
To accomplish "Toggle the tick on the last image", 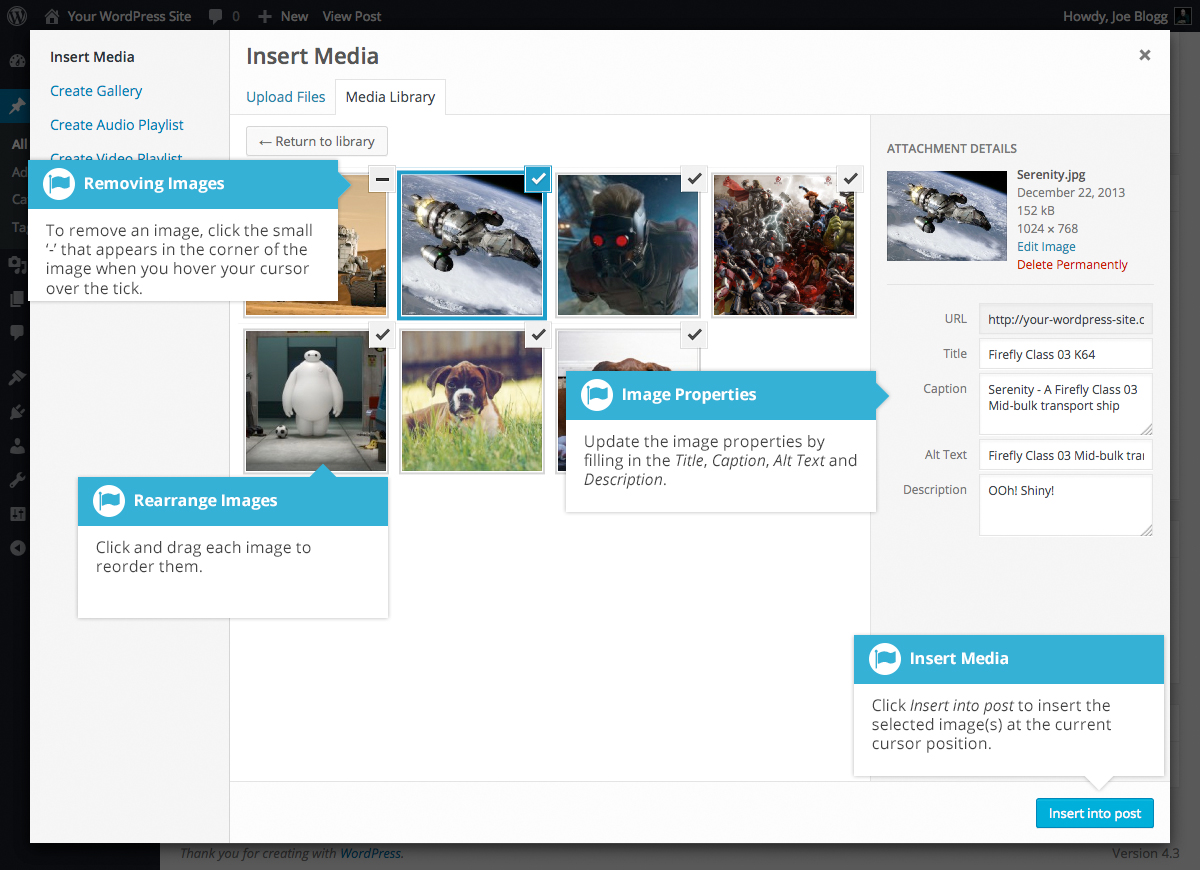I will point(694,335).
